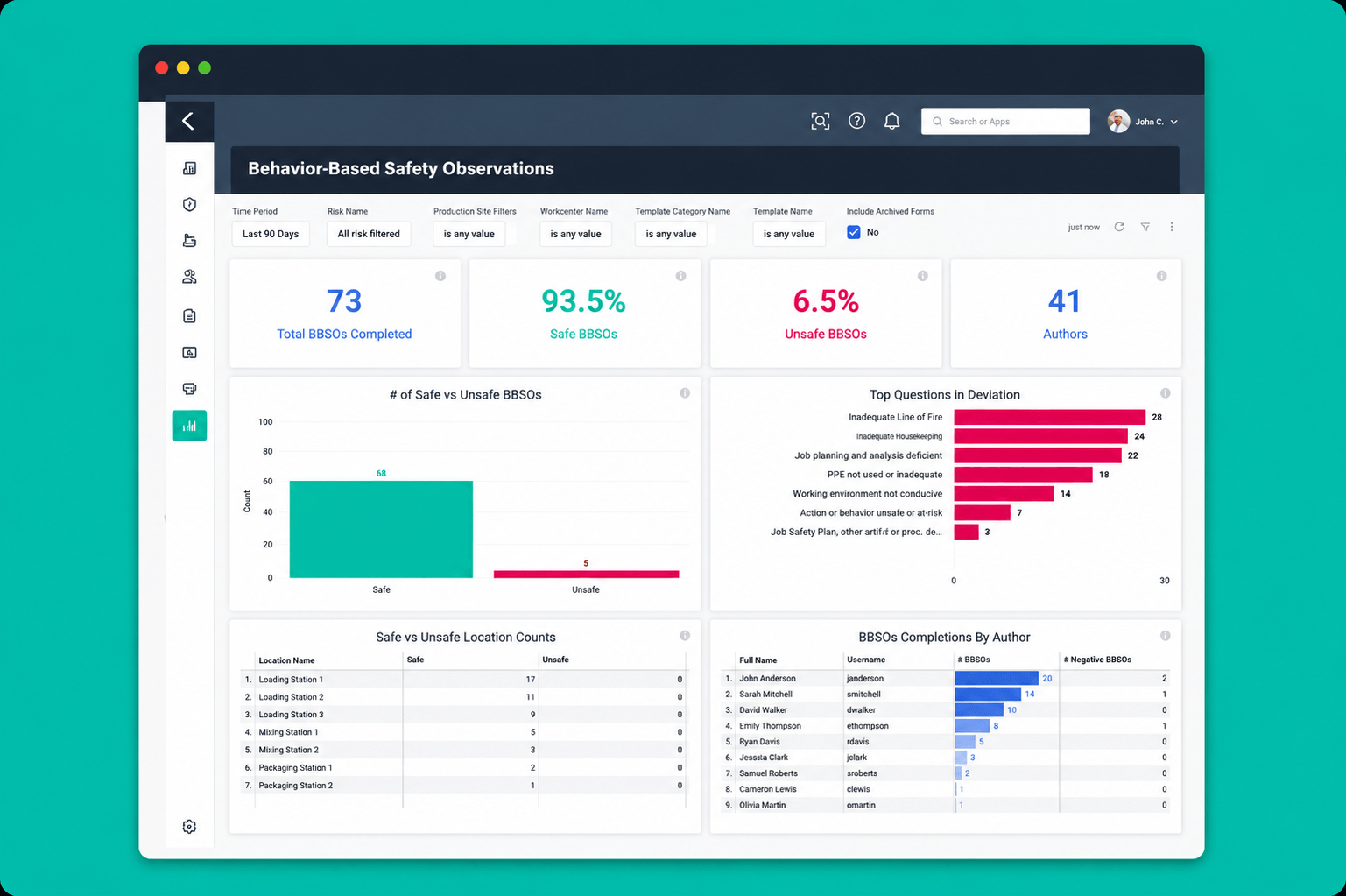Open Production Site Filters dropdown
The width and height of the screenshot is (1346, 896).
[x=469, y=234]
